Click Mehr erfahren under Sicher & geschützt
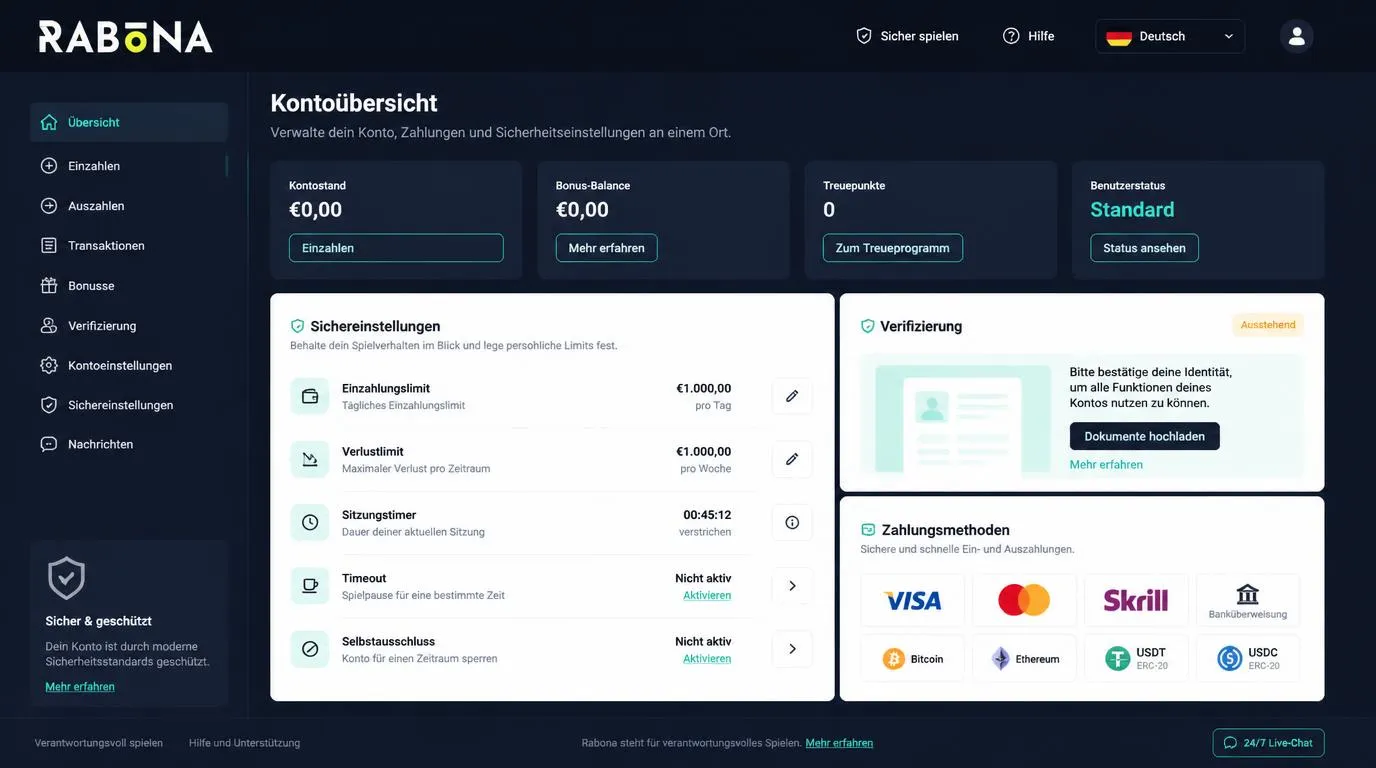Viewport: 1376px width, 768px height. (x=80, y=687)
